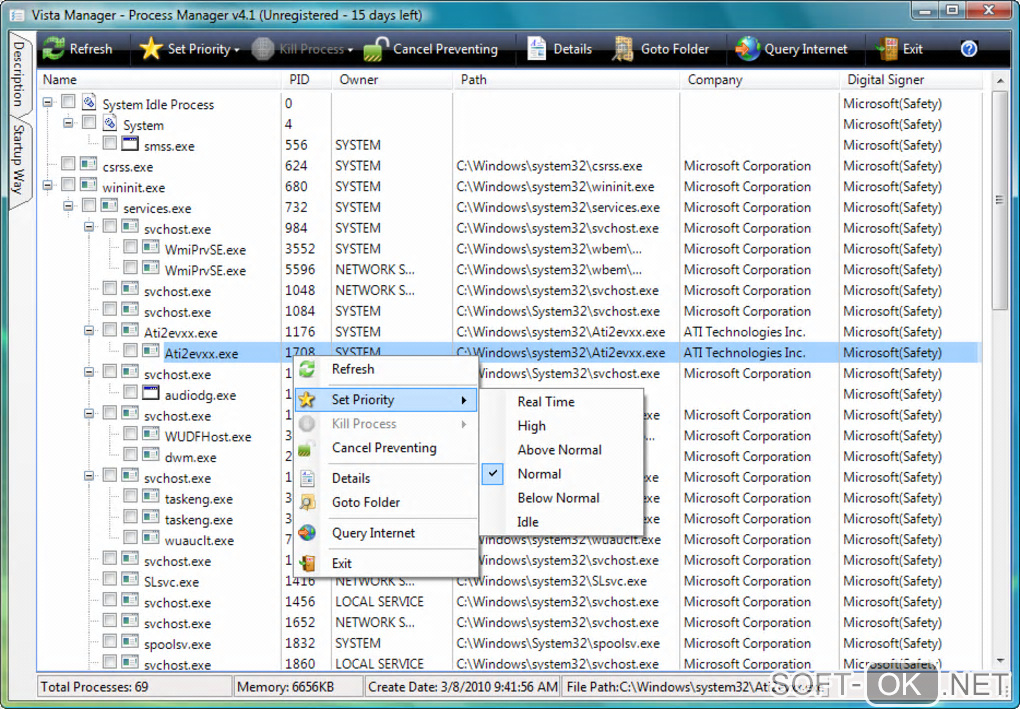Check the audiodg.exe checkbox

point(131,392)
